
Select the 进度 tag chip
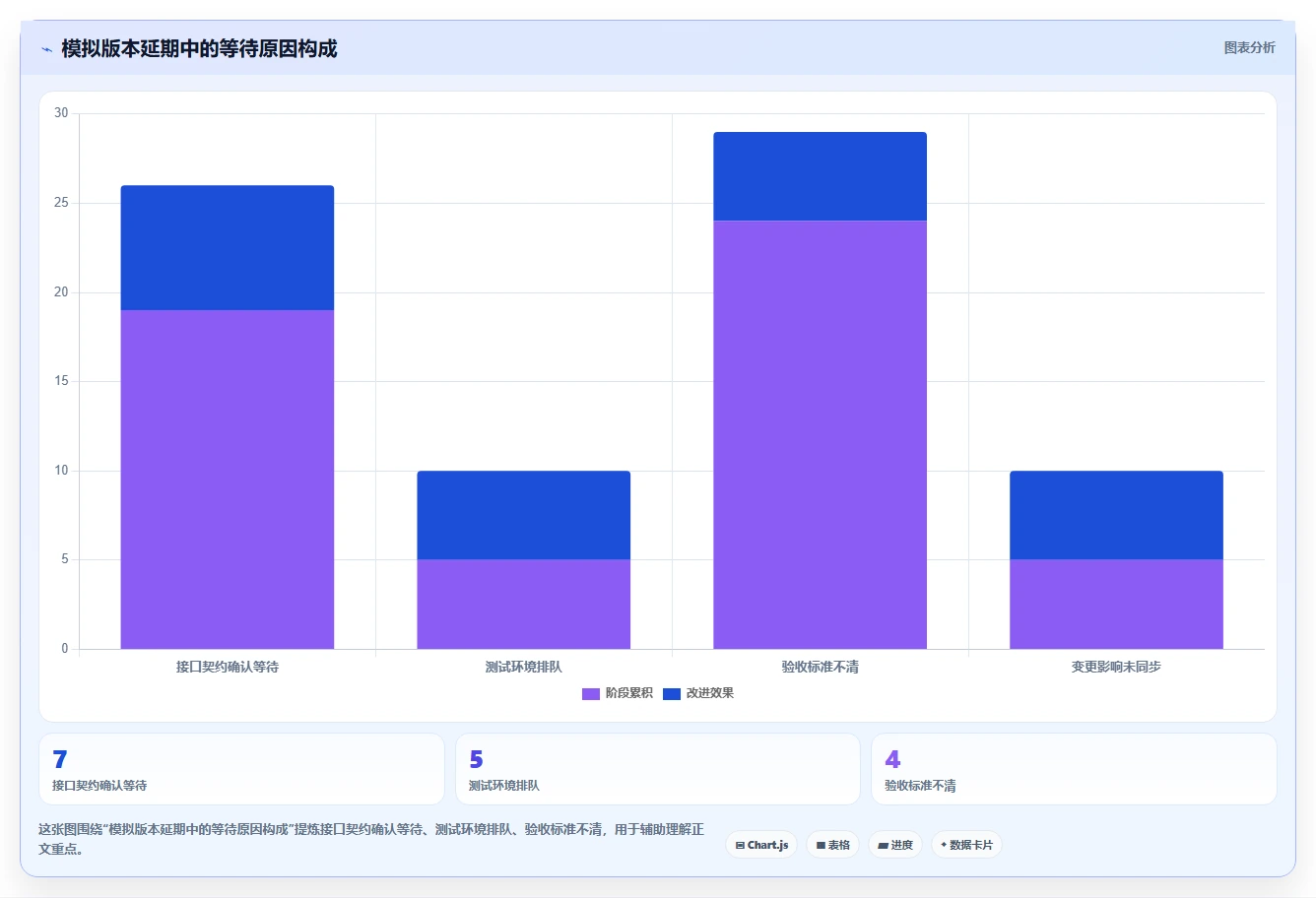coord(894,845)
